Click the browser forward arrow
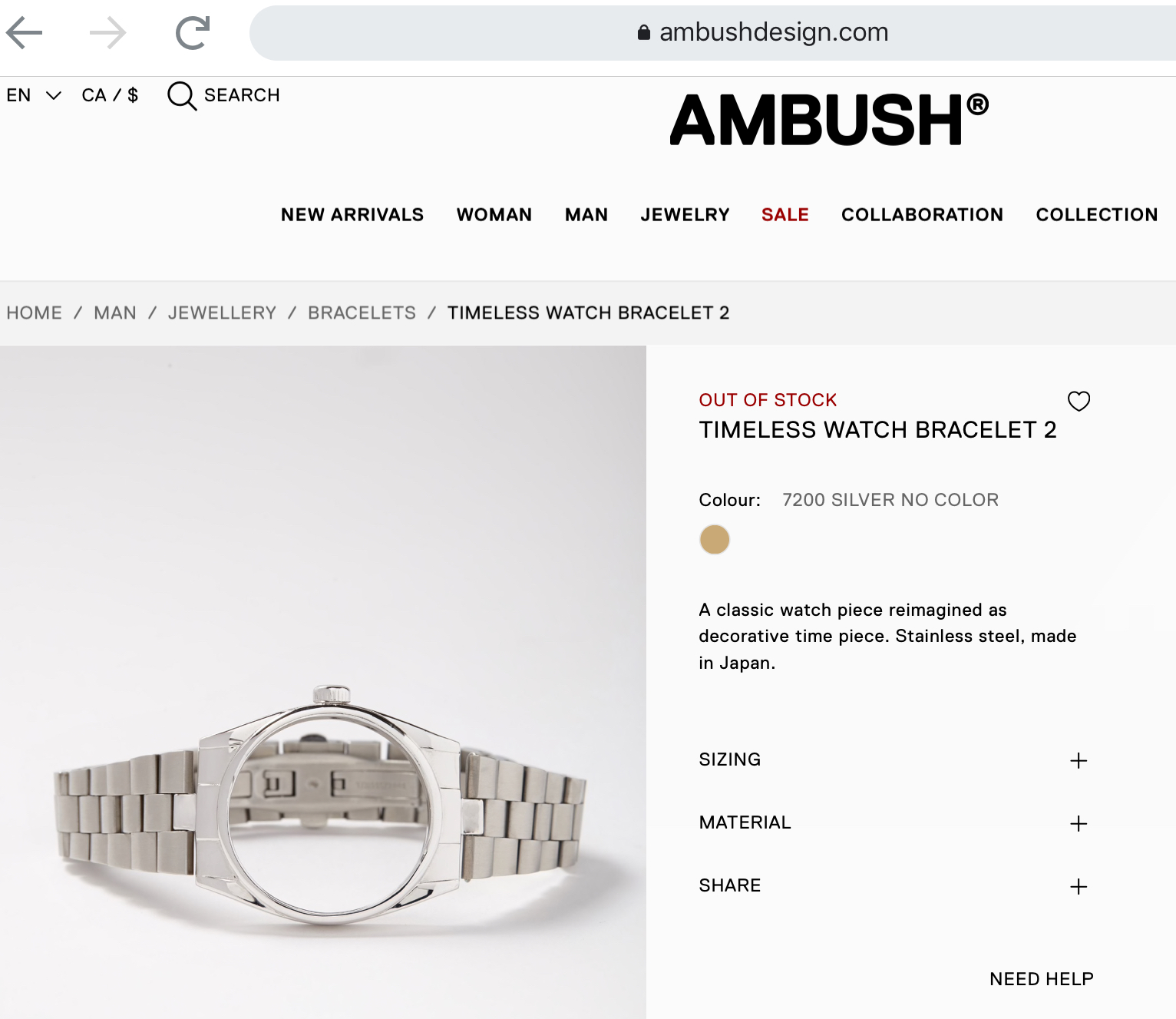1176x1019 pixels. (x=107, y=32)
